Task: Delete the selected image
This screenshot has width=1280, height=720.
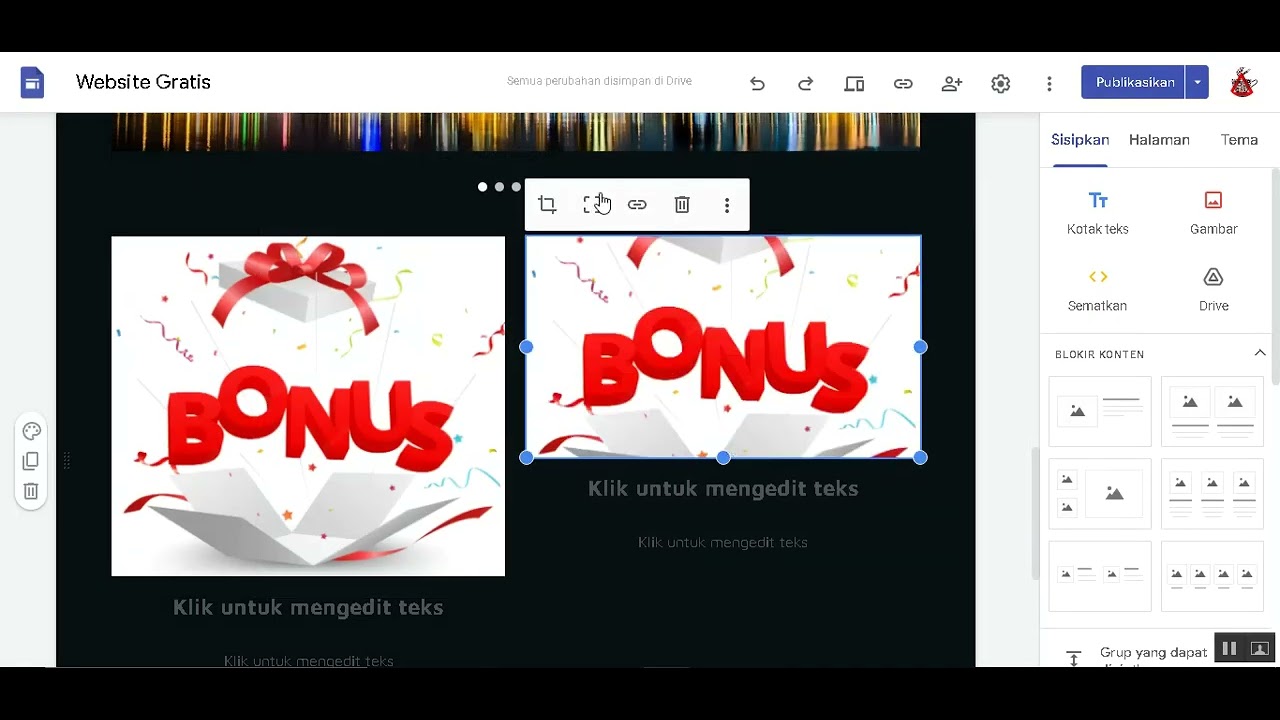Action: [x=682, y=205]
